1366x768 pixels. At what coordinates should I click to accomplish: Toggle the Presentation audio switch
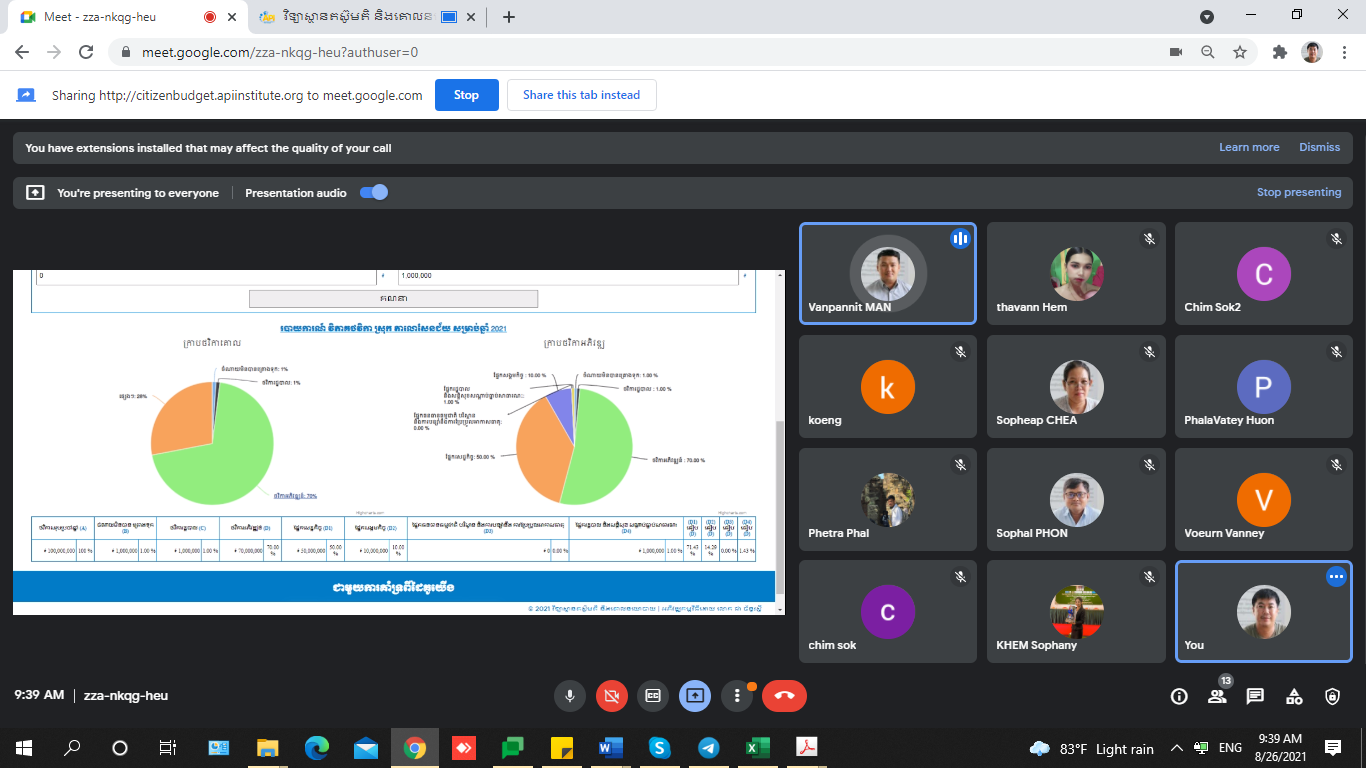coord(374,193)
